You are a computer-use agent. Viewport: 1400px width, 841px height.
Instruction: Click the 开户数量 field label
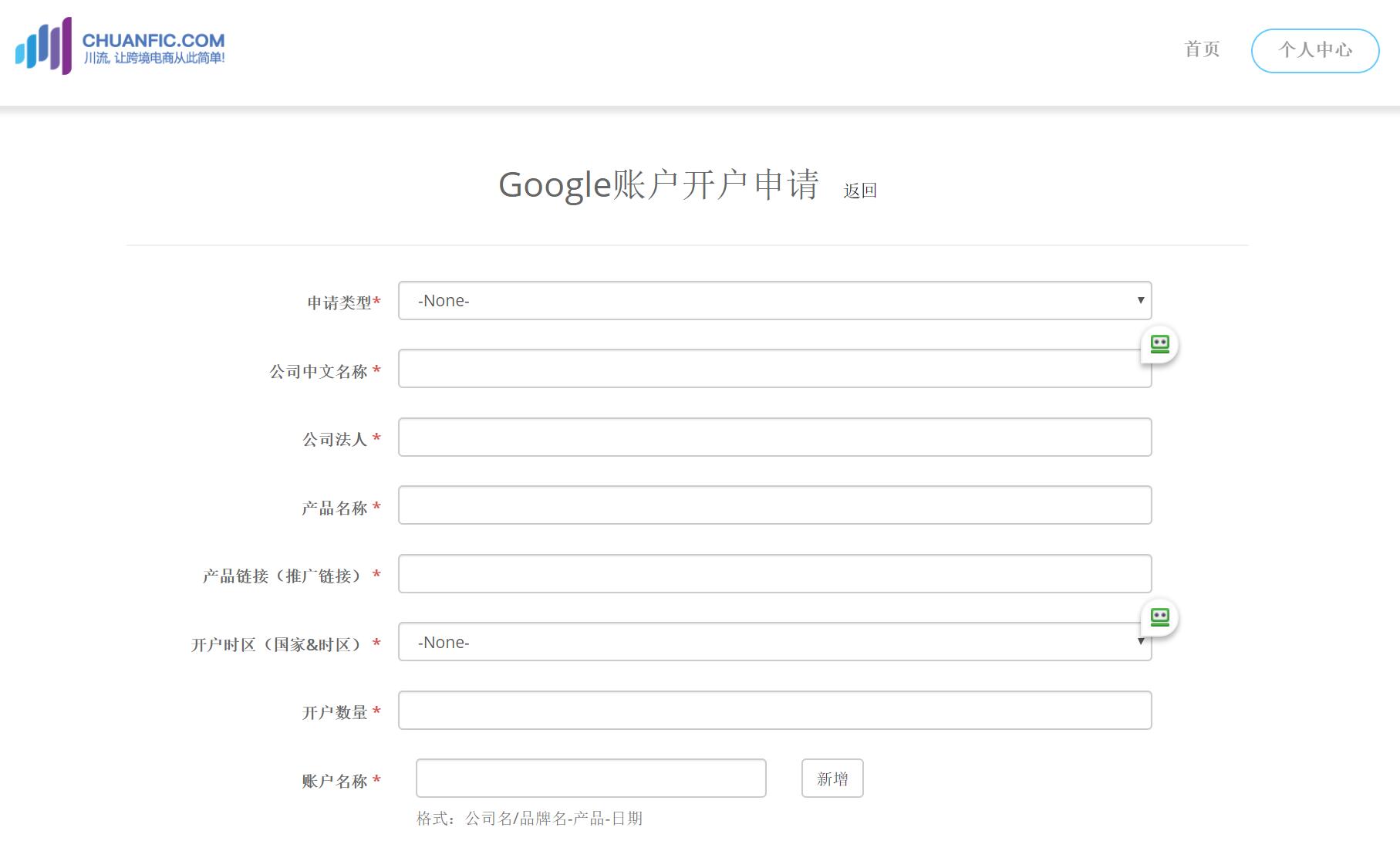coord(342,712)
